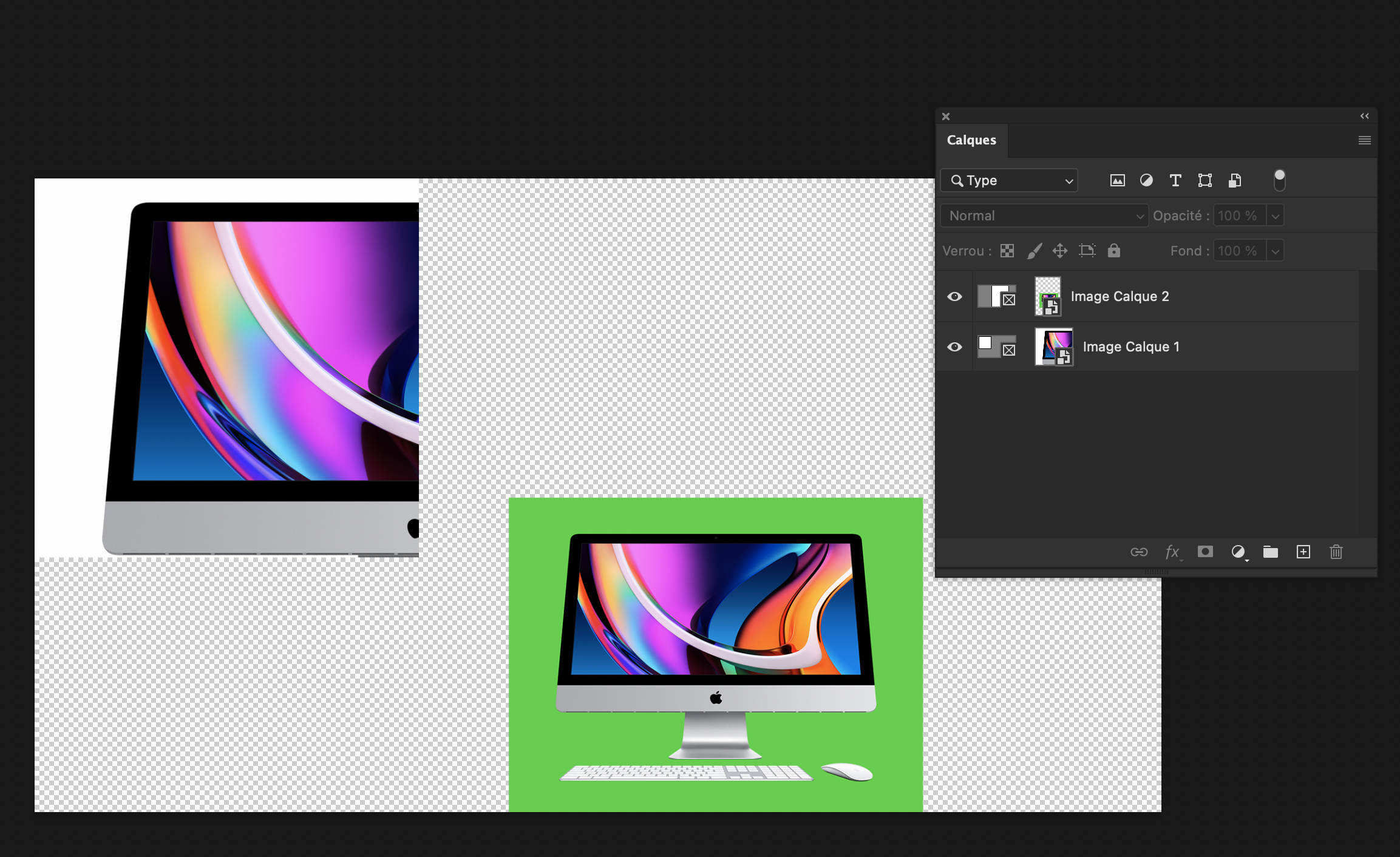The width and height of the screenshot is (1400, 857).
Task: Open the Calques panel hamburger menu
Action: pos(1364,140)
